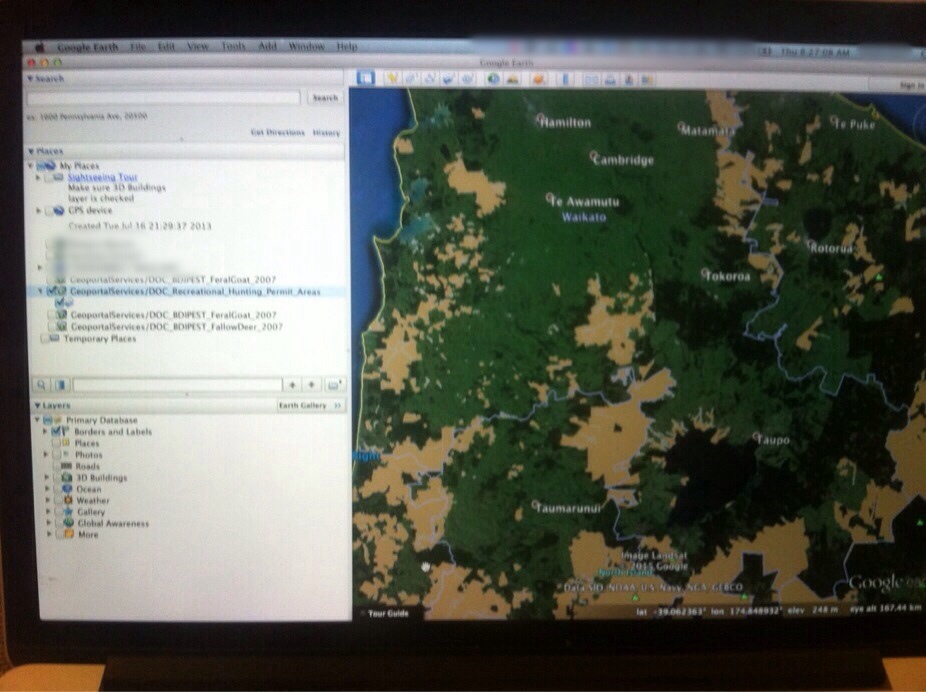Click the magnifier icon below Places list
Screen dimensions: 926x692
(41, 385)
